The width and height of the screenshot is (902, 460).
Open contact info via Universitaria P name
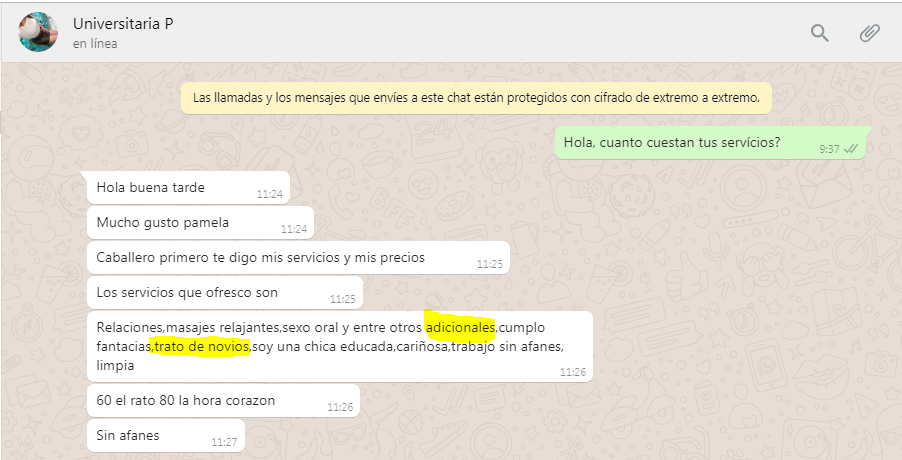[x=123, y=24]
